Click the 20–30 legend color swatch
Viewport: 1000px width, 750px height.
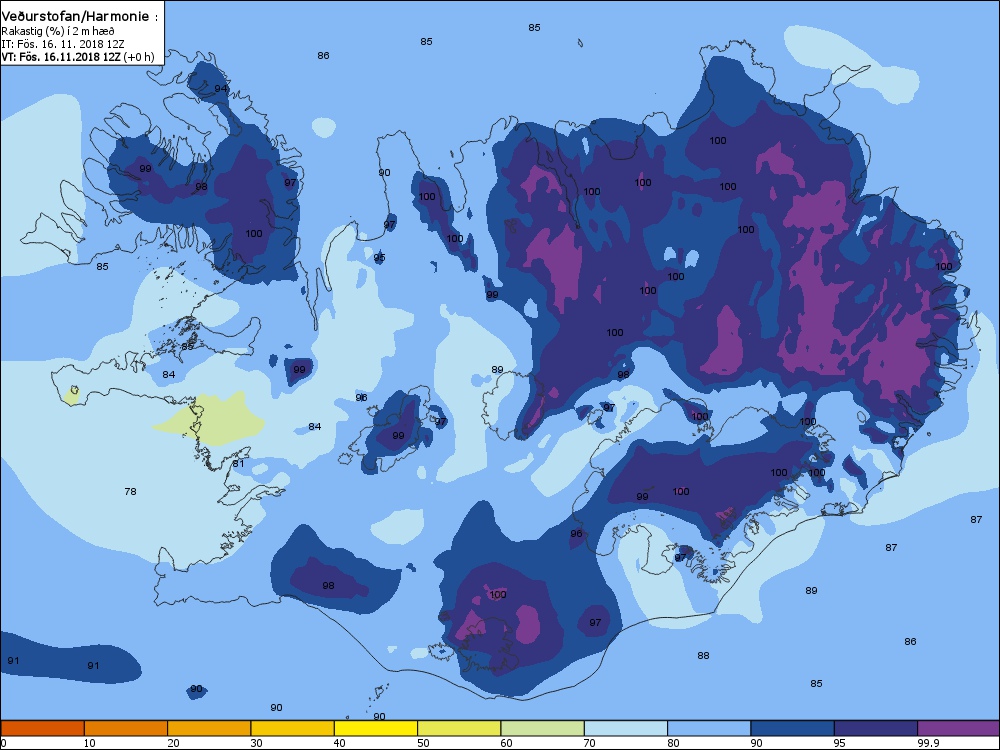pyautogui.click(x=209, y=728)
